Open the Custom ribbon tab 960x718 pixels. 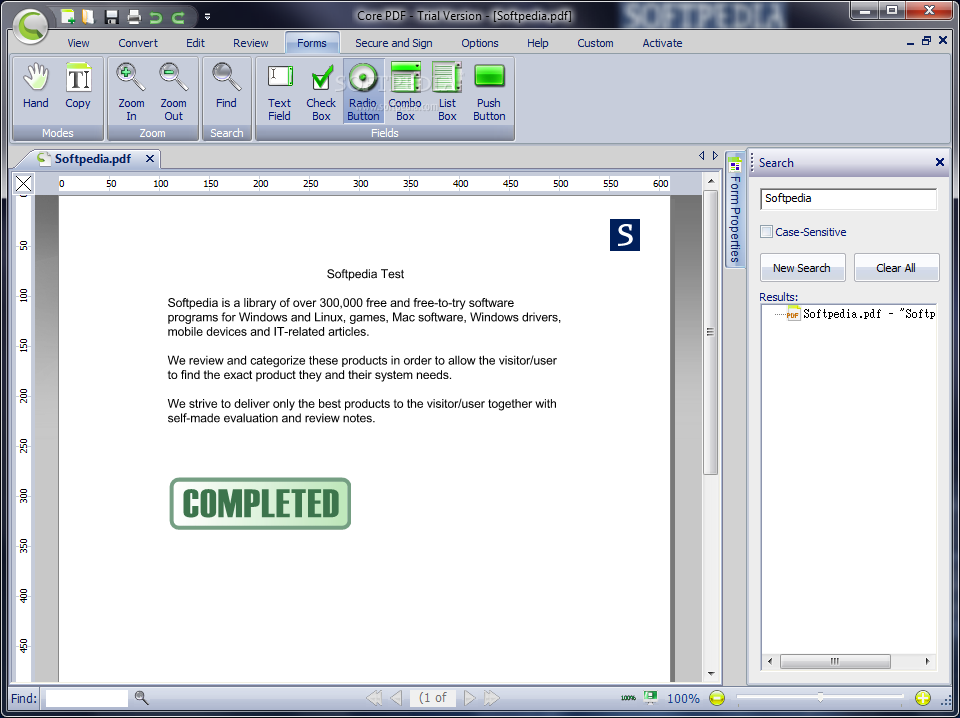(x=595, y=43)
